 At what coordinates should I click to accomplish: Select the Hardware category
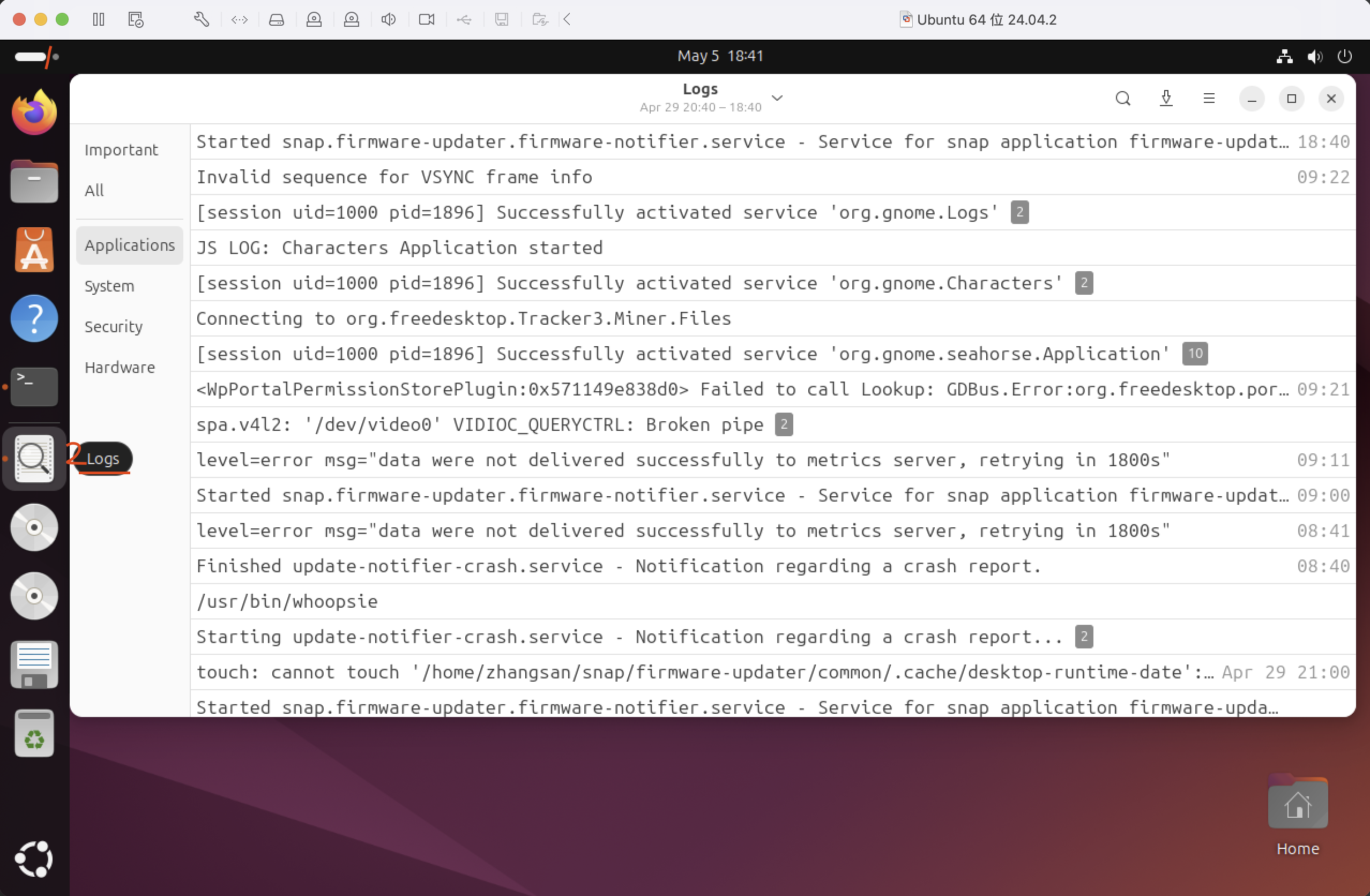[120, 368]
